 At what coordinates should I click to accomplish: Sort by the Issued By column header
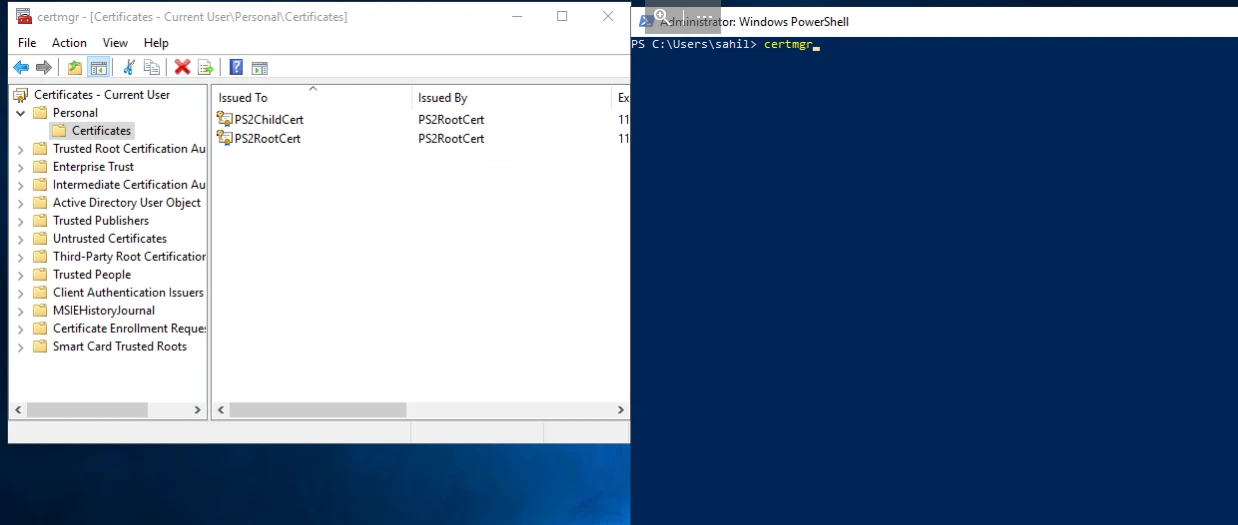point(511,97)
